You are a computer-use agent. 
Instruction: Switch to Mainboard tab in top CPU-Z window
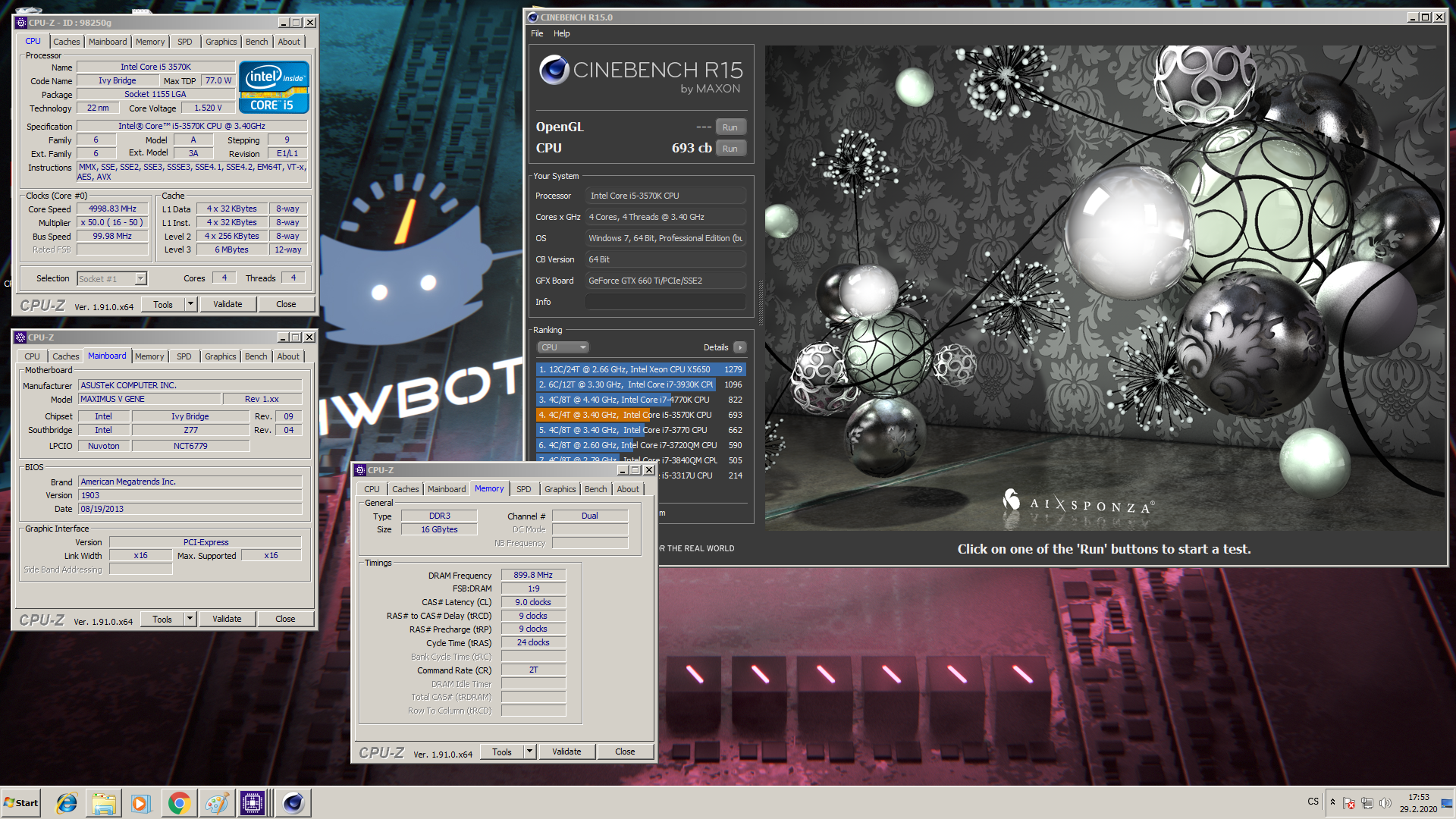coord(108,42)
